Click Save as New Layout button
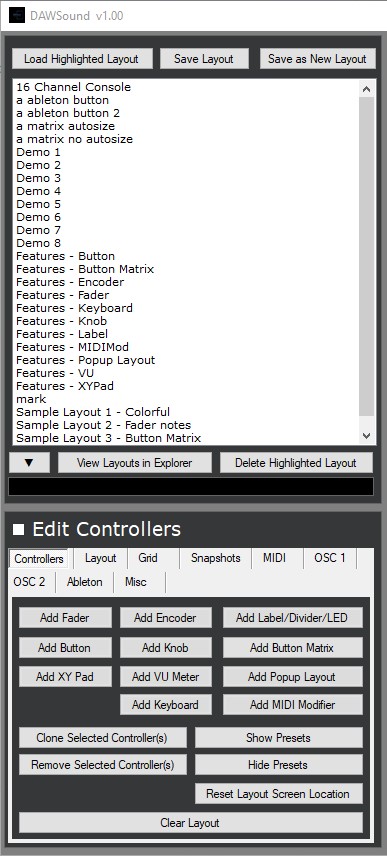Image resolution: width=387 pixels, height=856 pixels. click(x=317, y=59)
